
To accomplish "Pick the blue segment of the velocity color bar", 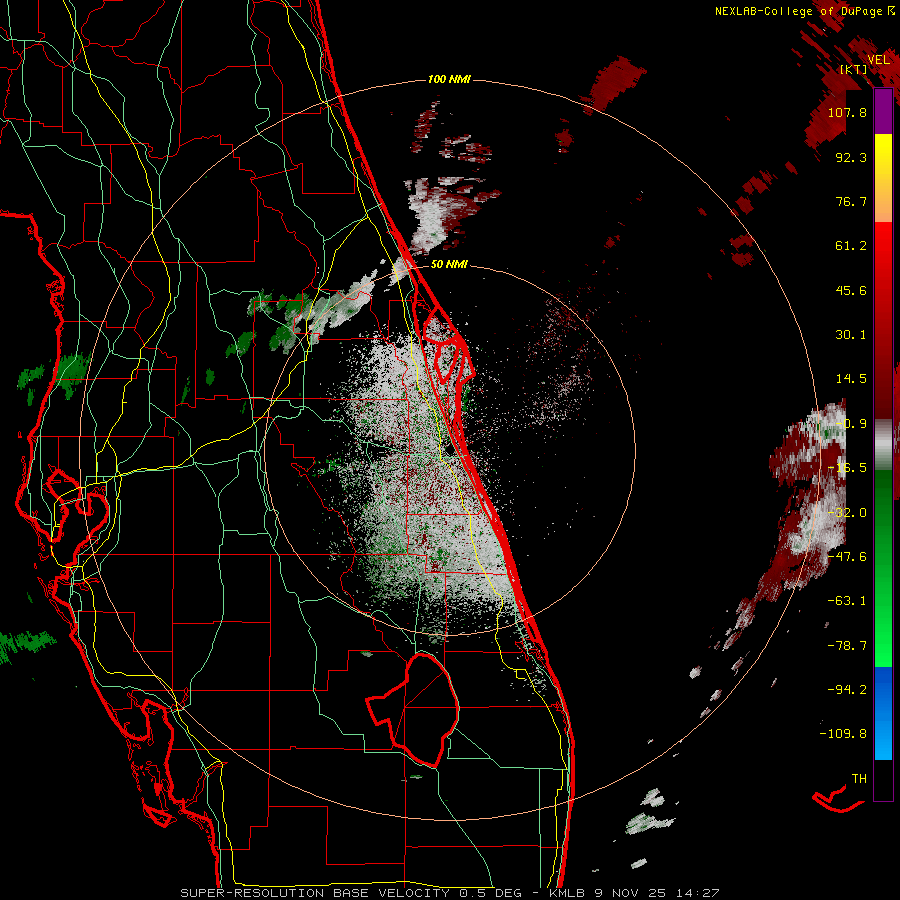I will (883, 713).
